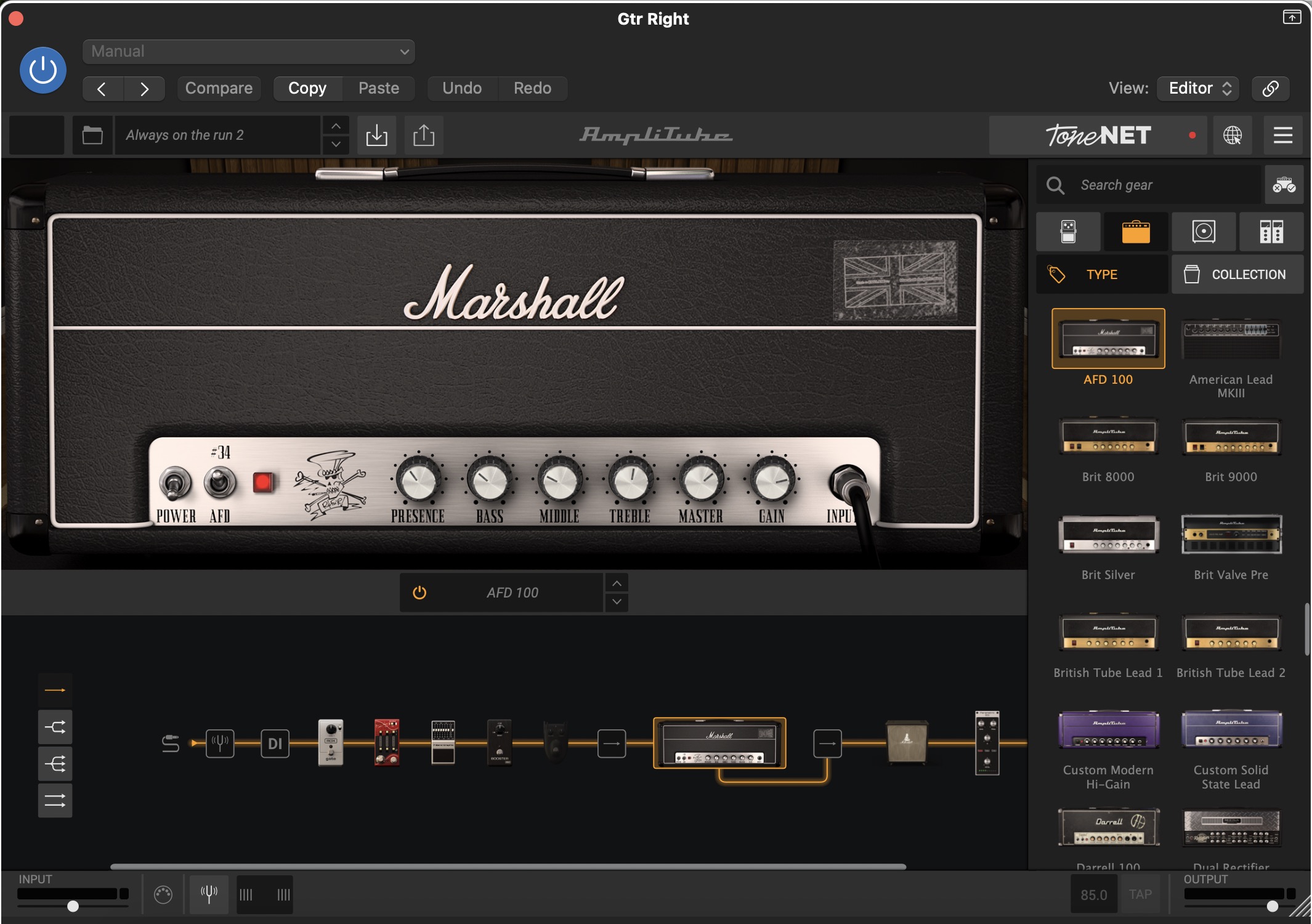The height and width of the screenshot is (924, 1312).
Task: Click the red indicator light on amp
Action: click(263, 482)
